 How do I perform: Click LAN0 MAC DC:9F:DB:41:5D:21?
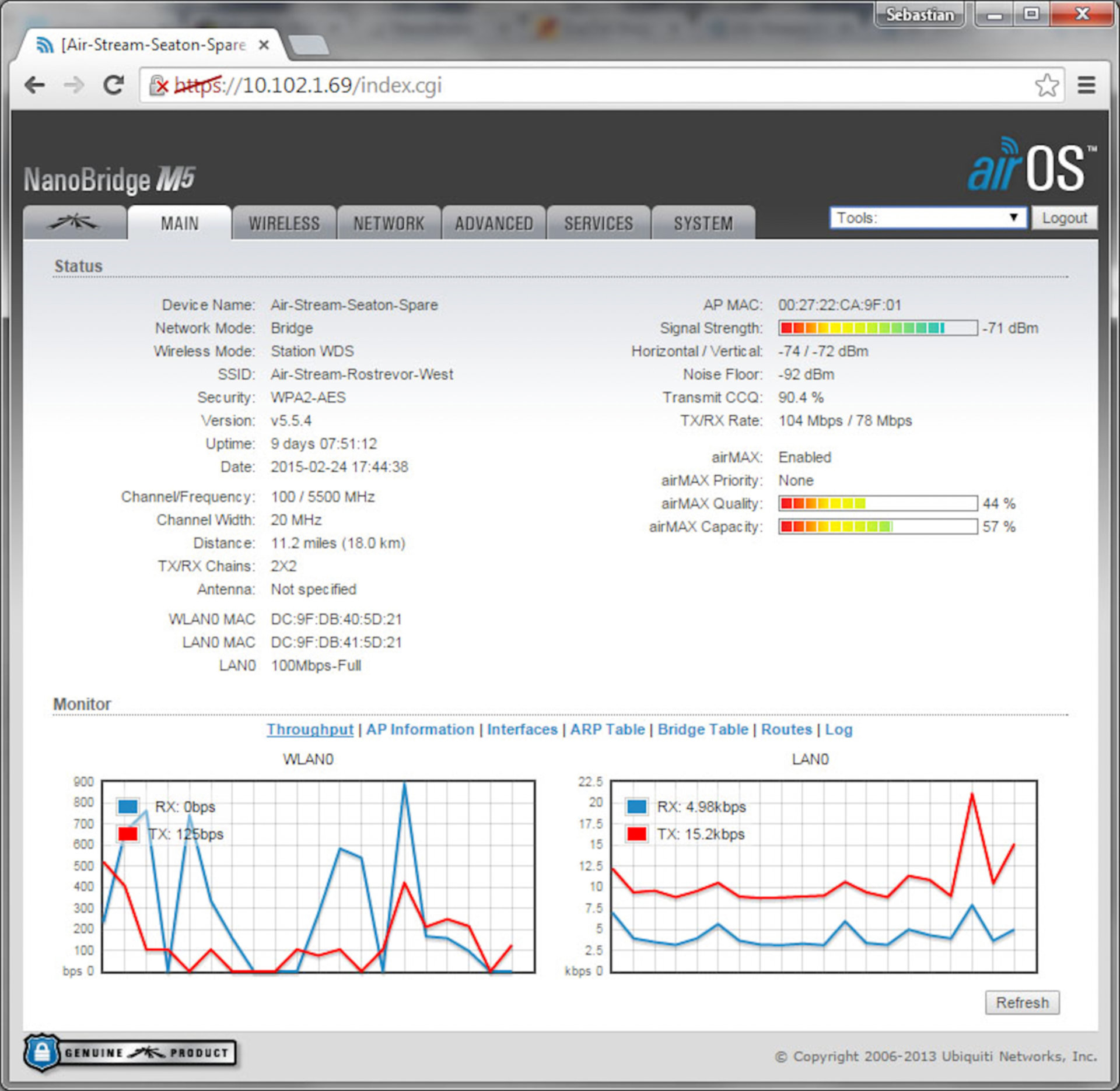(336, 643)
